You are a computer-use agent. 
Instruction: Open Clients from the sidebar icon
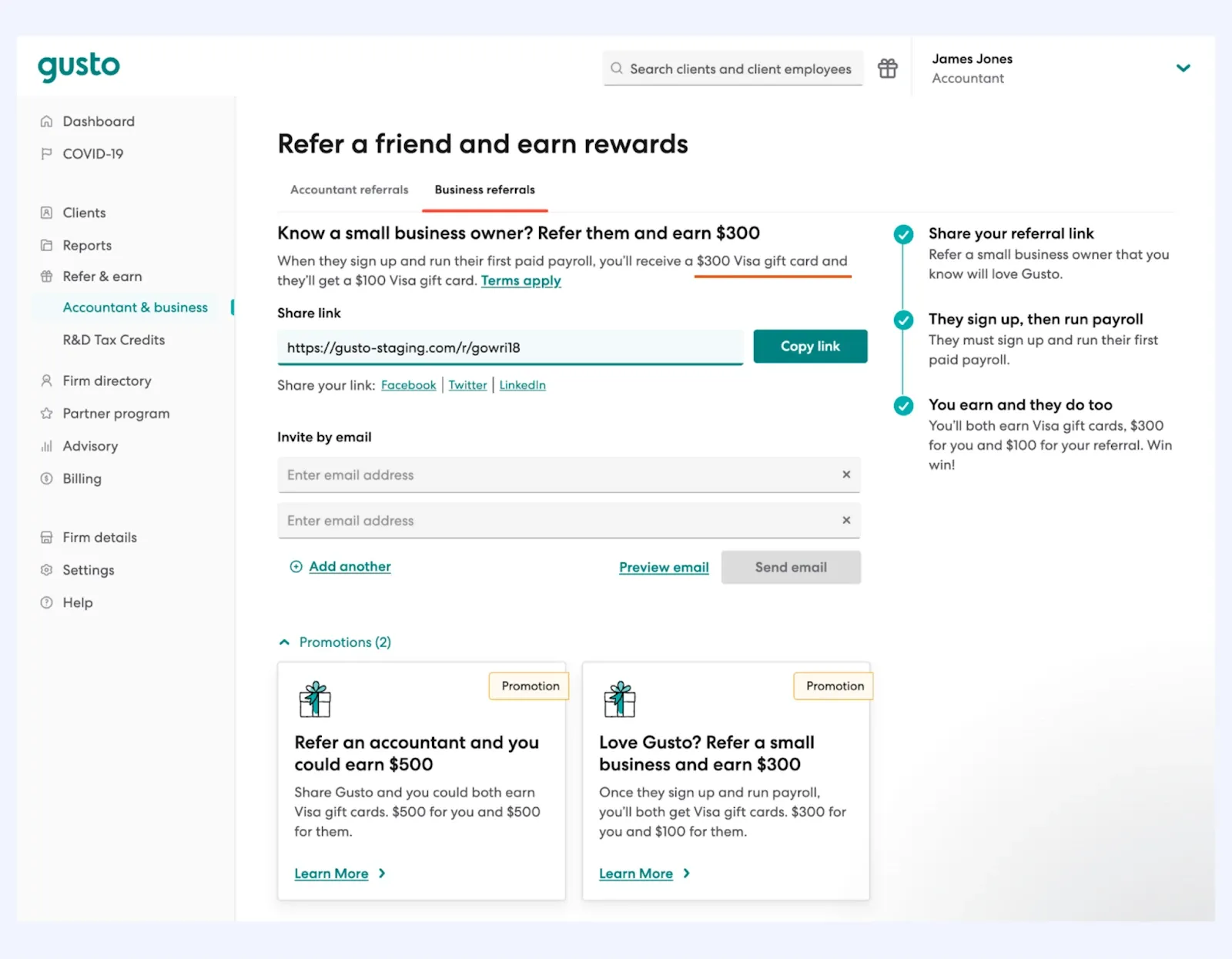point(47,213)
